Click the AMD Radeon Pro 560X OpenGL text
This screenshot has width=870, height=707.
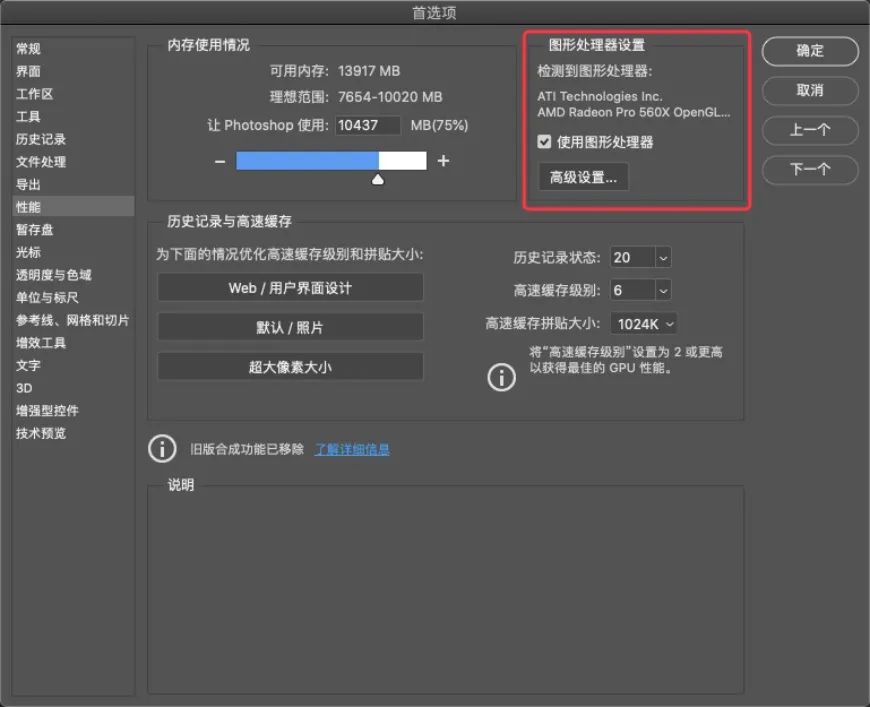click(634, 113)
